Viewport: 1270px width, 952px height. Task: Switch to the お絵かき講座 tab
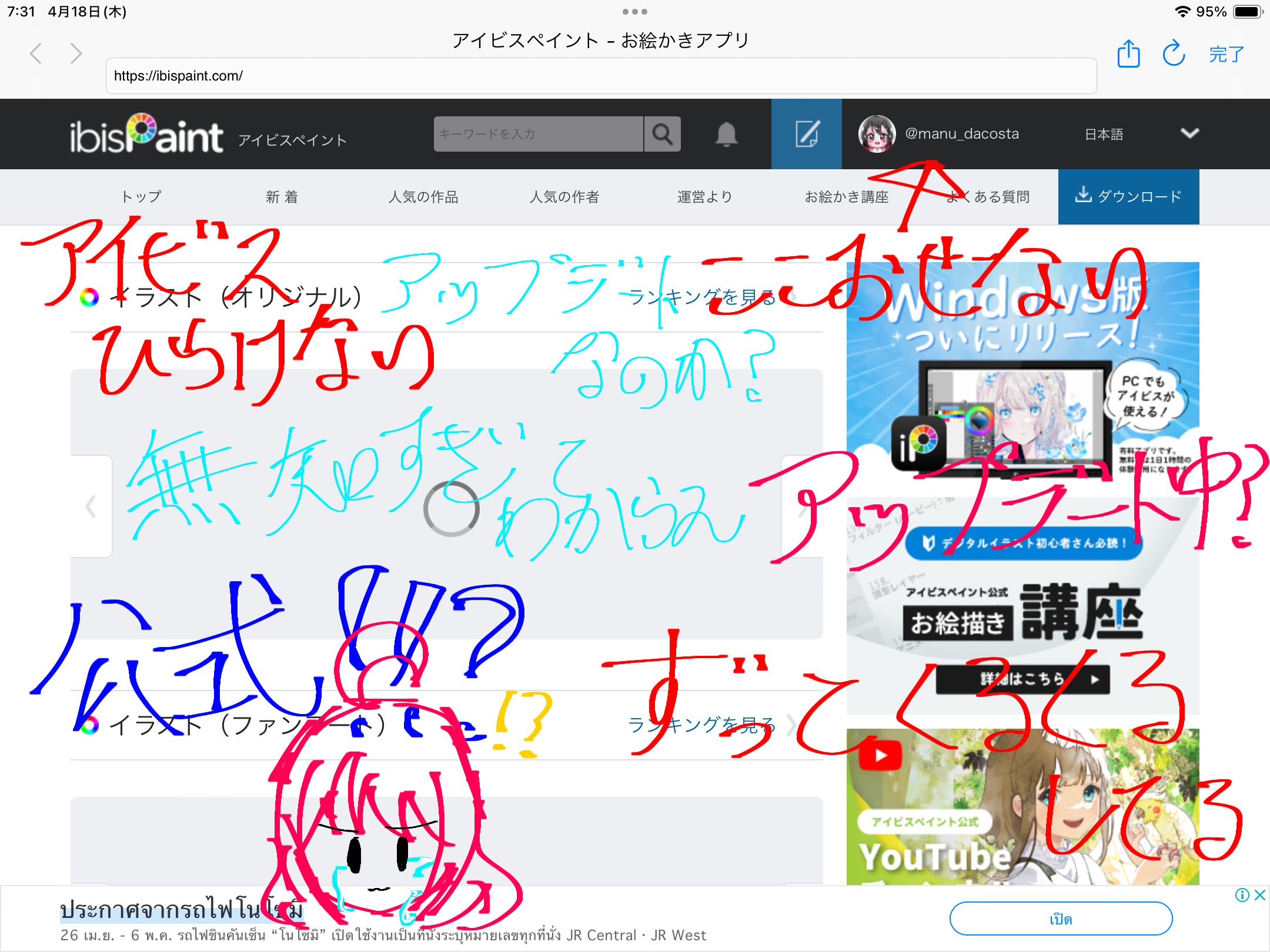847,197
